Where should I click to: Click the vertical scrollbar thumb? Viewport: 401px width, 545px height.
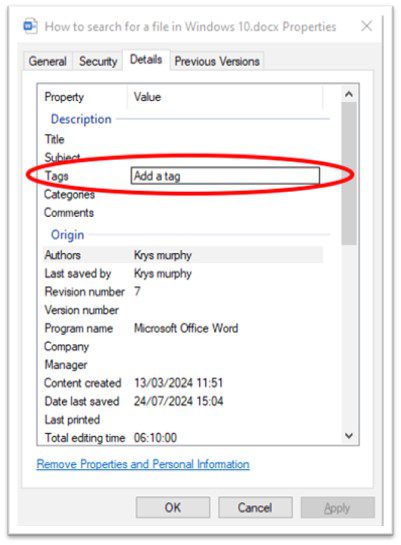click(349, 173)
